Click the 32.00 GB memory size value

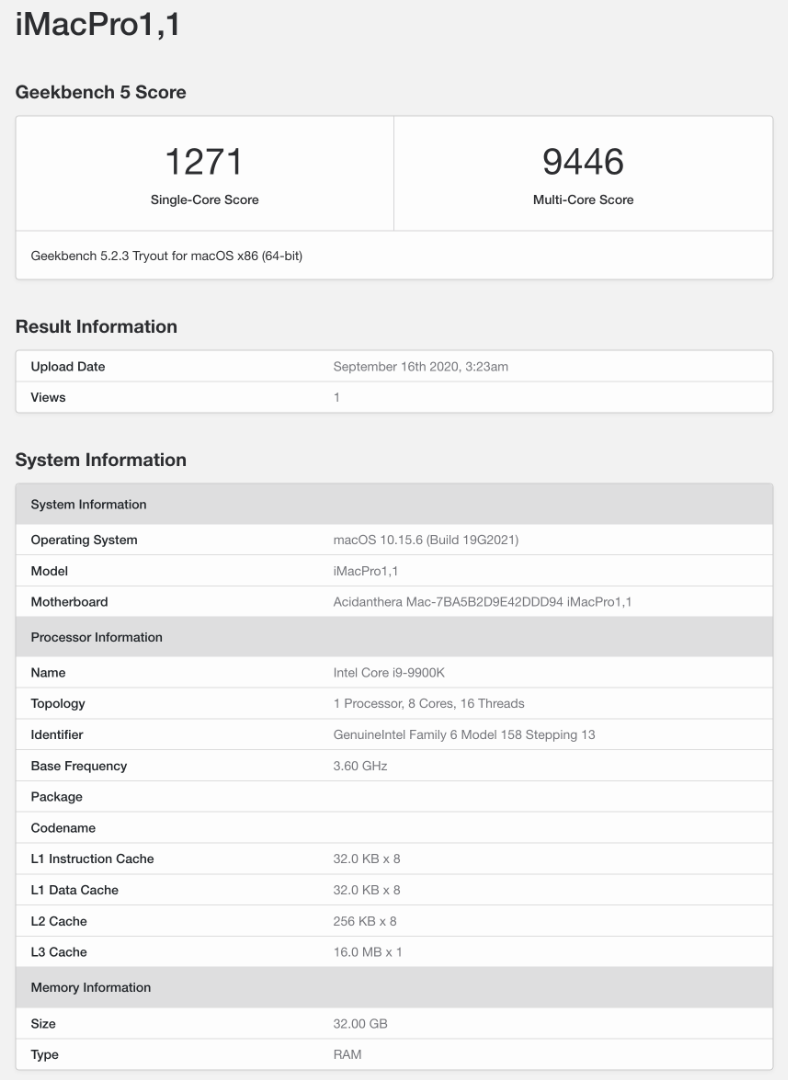click(360, 1024)
